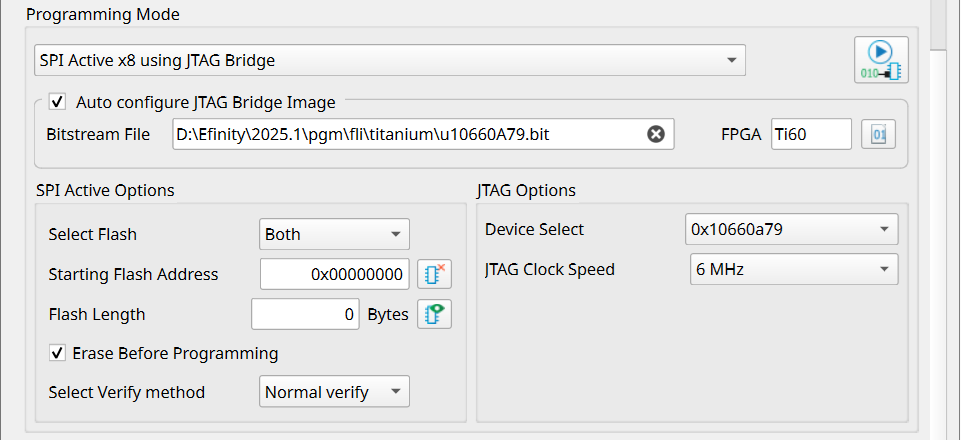The height and width of the screenshot is (440, 961).
Task: Click the erase flash chip icon
Action: pyautogui.click(x=434, y=274)
